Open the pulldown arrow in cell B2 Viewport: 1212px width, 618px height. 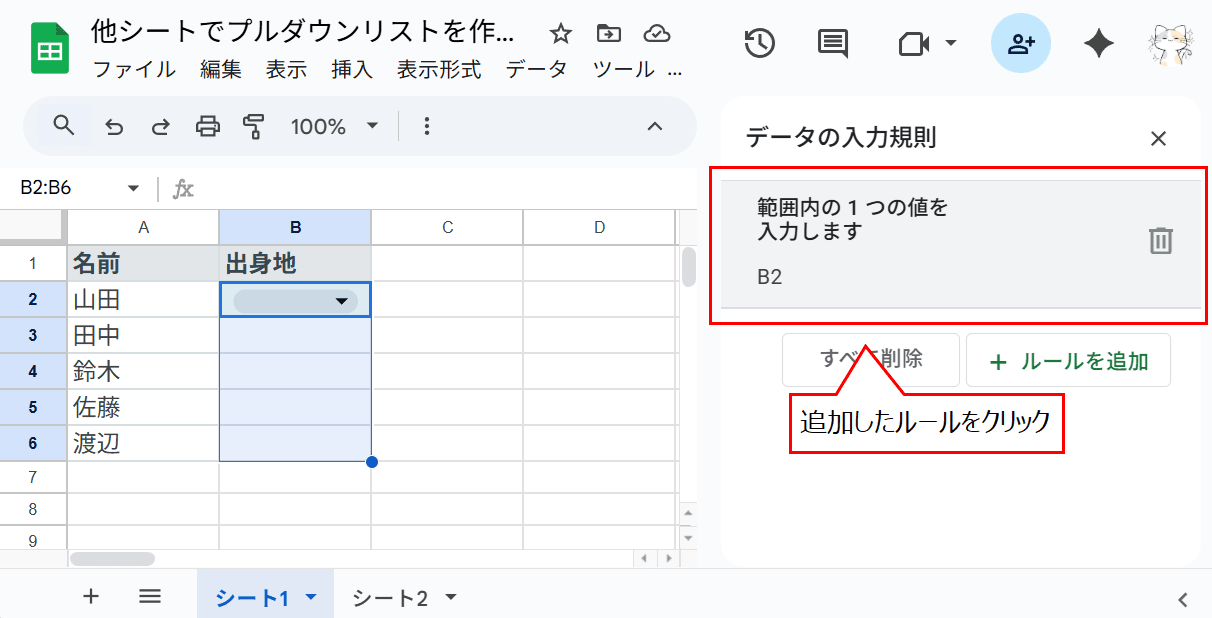coord(343,300)
